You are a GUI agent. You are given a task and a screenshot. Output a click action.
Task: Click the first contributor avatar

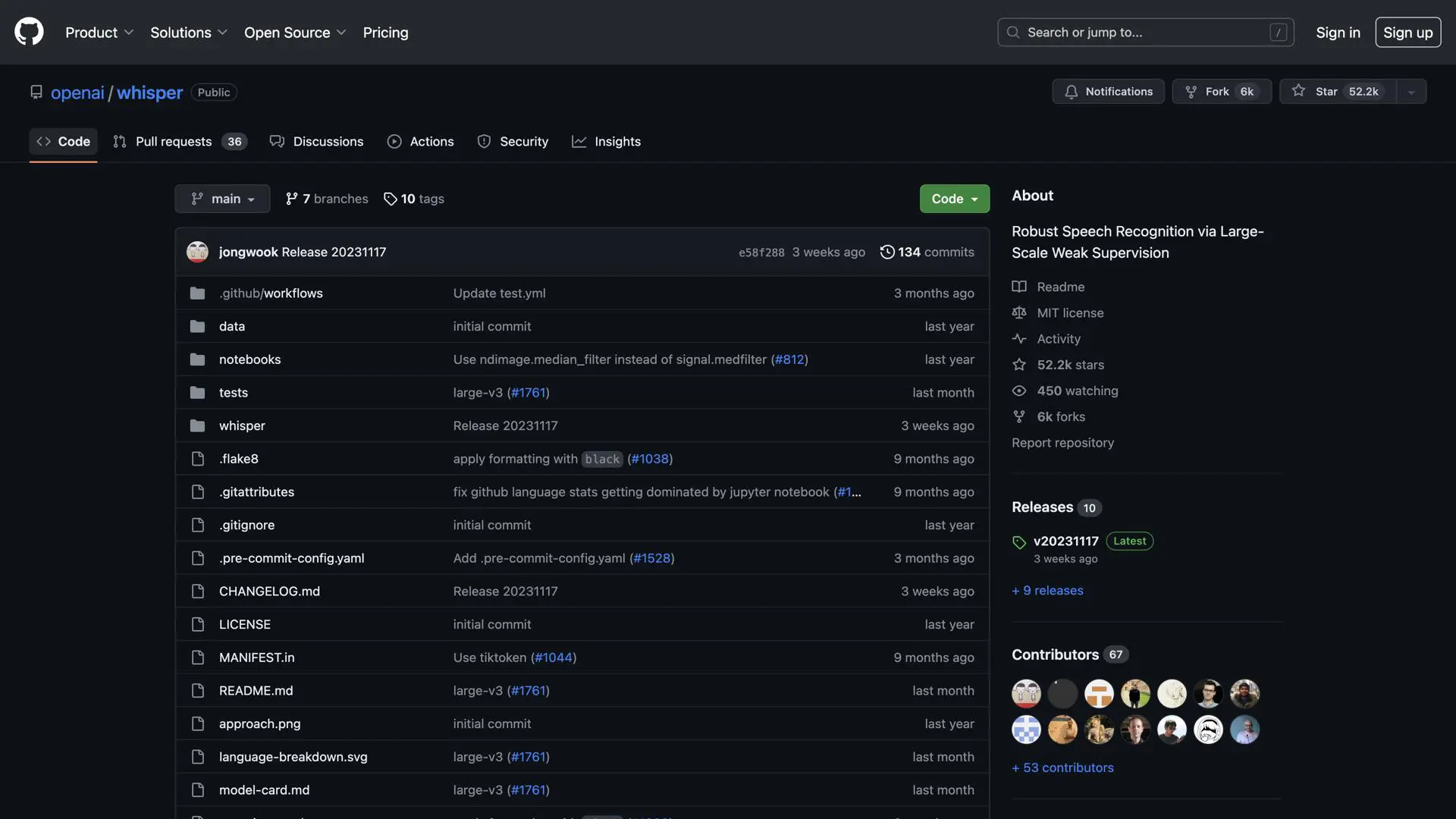pyautogui.click(x=1026, y=693)
